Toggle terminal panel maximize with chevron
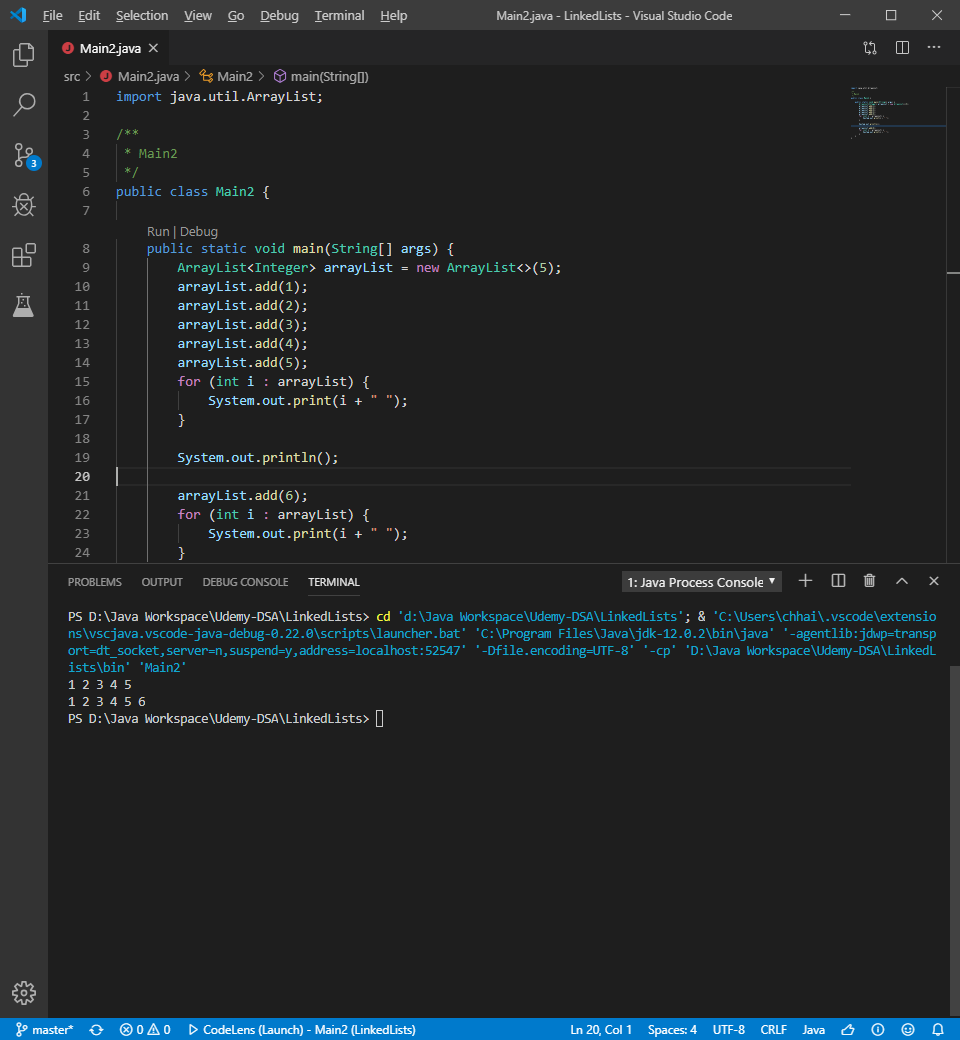Viewport: 960px width, 1040px height. pyautogui.click(x=902, y=581)
